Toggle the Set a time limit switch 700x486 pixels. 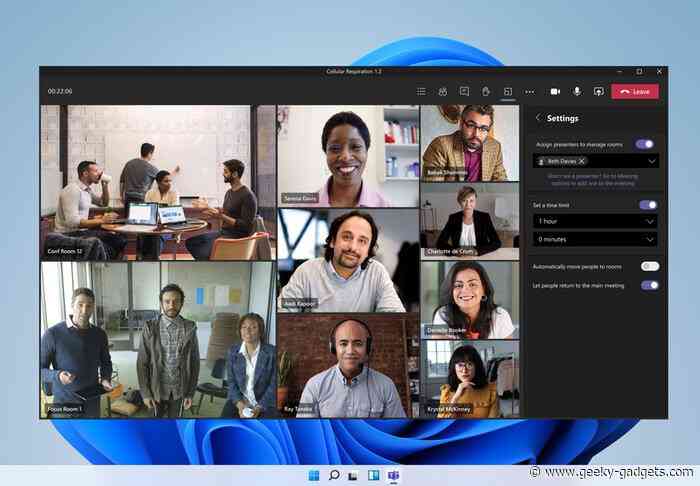[648, 205]
